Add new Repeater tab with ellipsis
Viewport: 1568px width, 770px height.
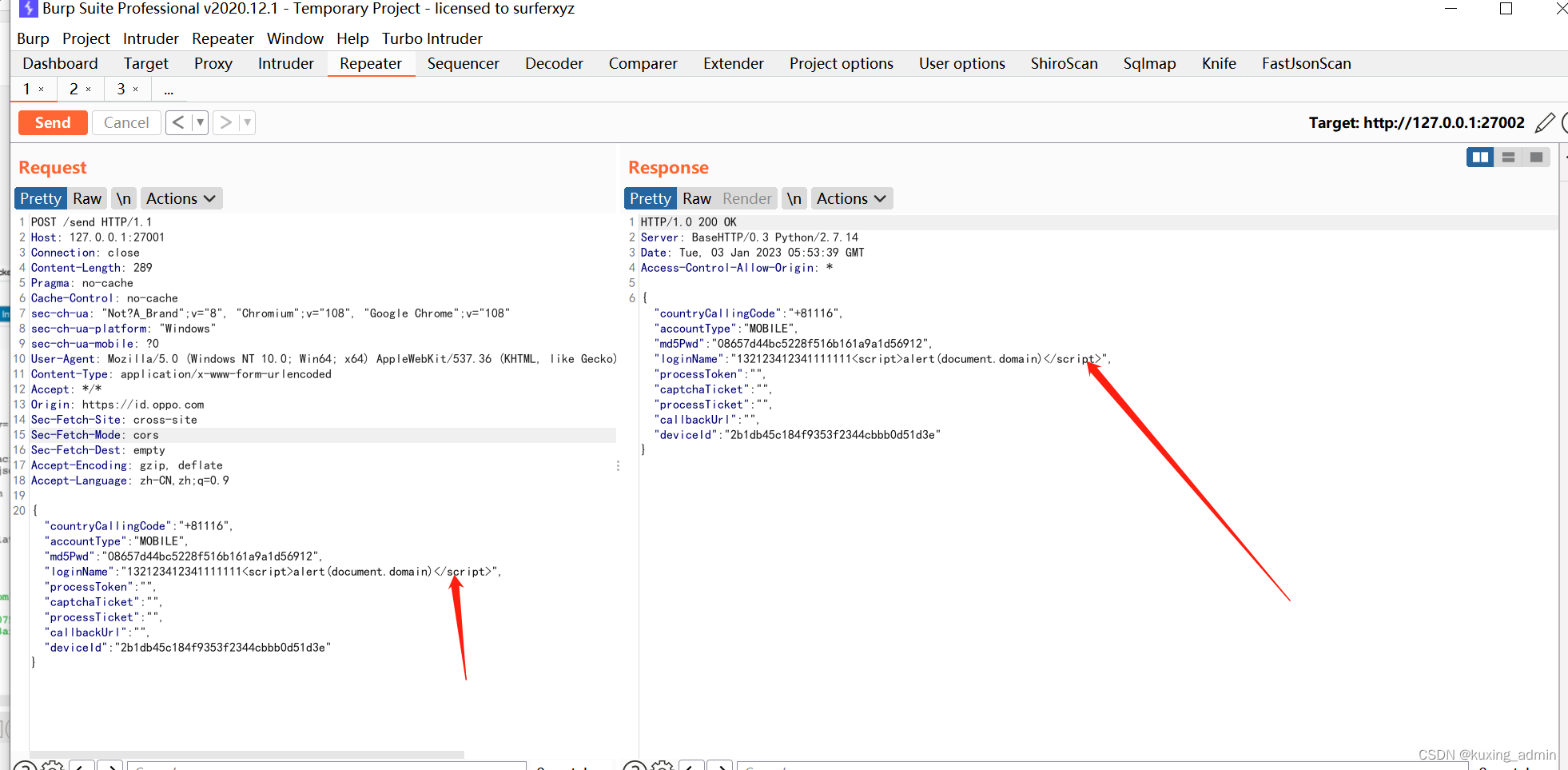(x=169, y=90)
